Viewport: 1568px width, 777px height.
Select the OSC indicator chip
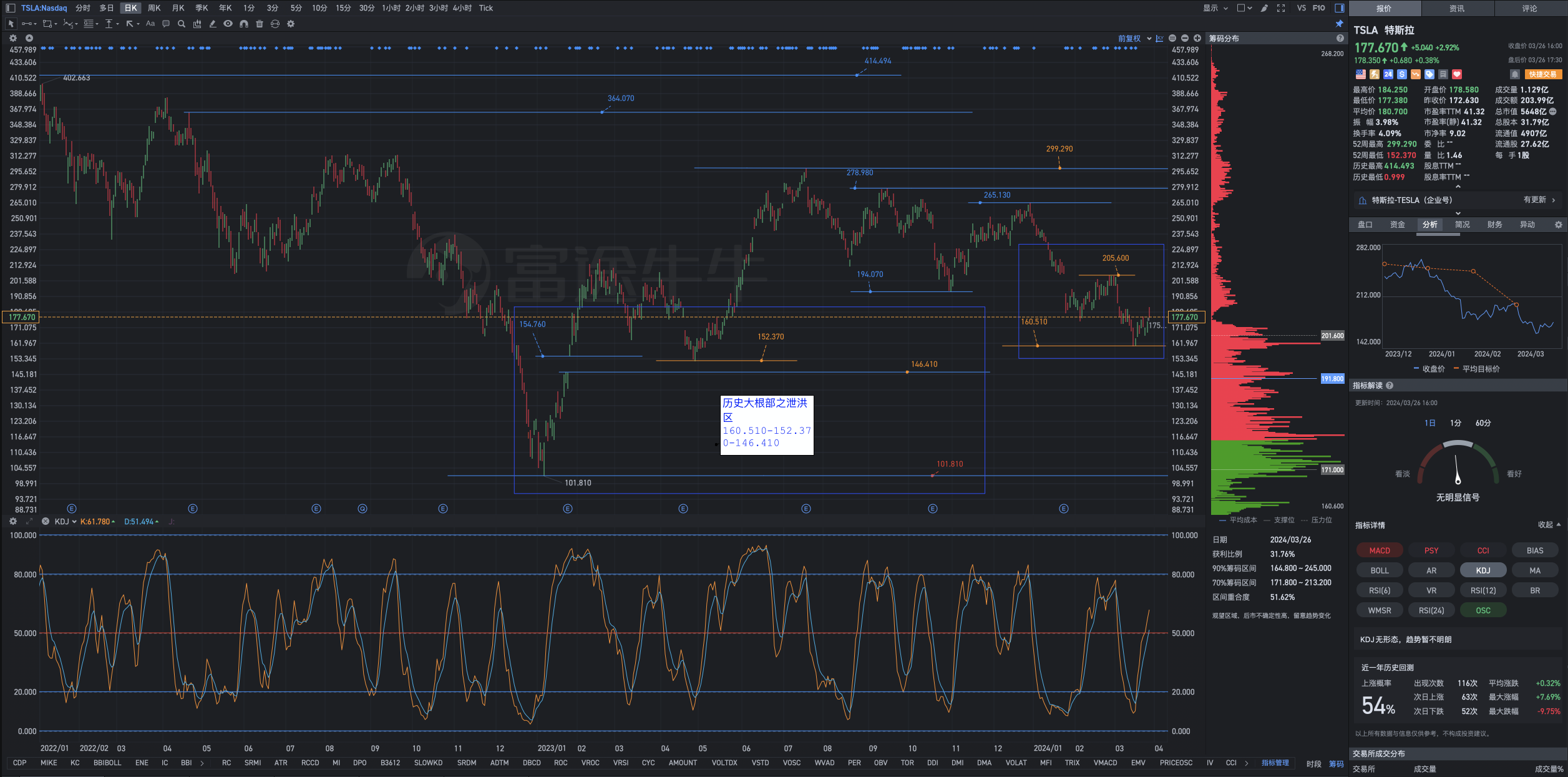coord(1483,610)
